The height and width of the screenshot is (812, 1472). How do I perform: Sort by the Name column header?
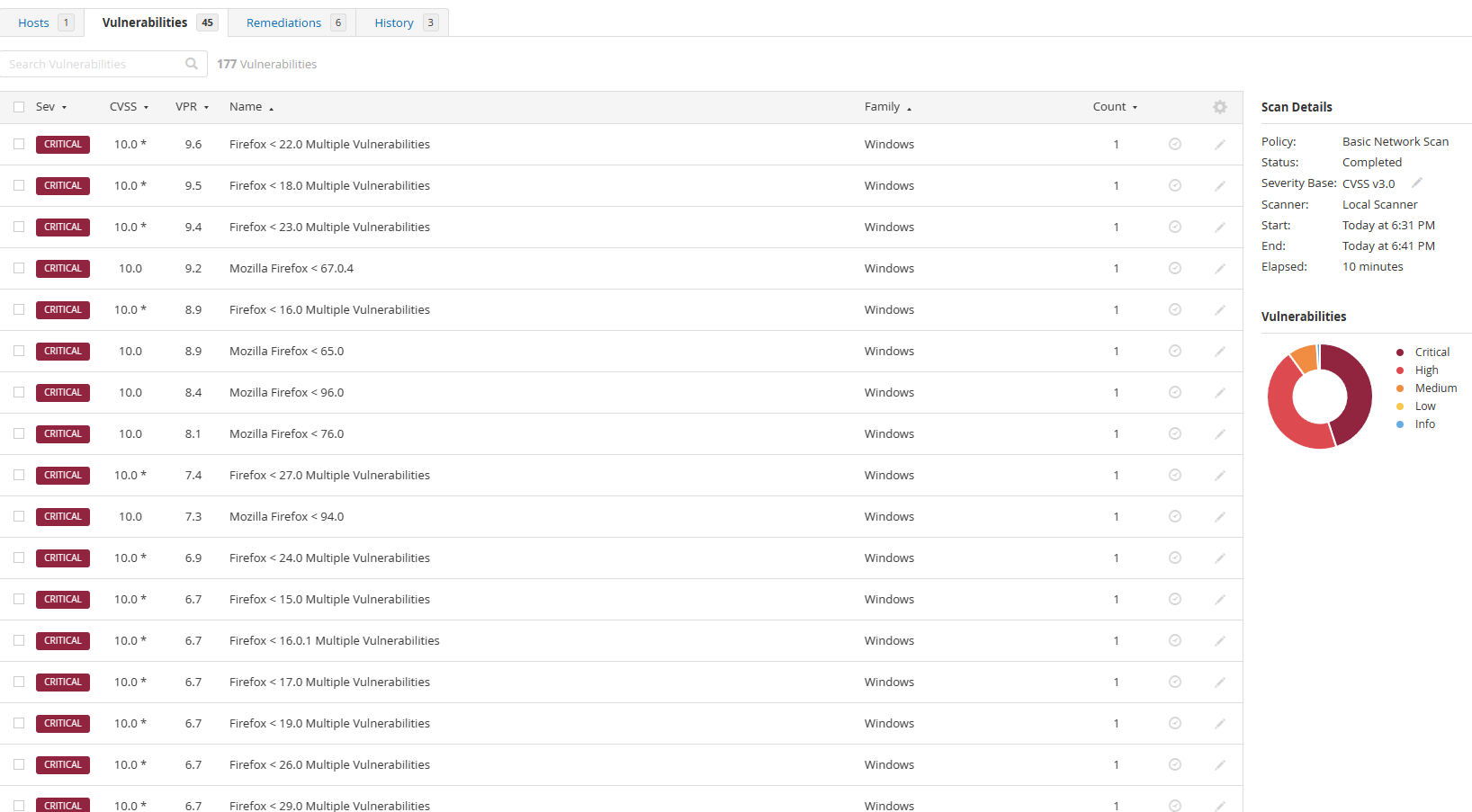pyautogui.click(x=251, y=107)
